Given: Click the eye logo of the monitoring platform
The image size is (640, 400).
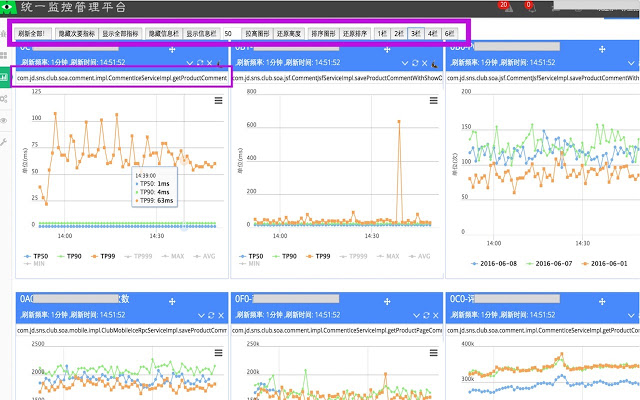Looking at the screenshot, I should coord(7,7).
